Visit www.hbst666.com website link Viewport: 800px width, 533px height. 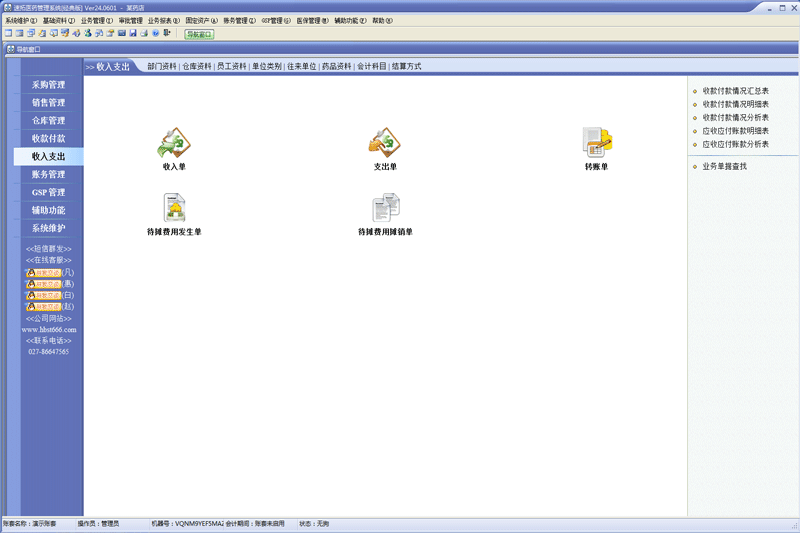click(49, 330)
